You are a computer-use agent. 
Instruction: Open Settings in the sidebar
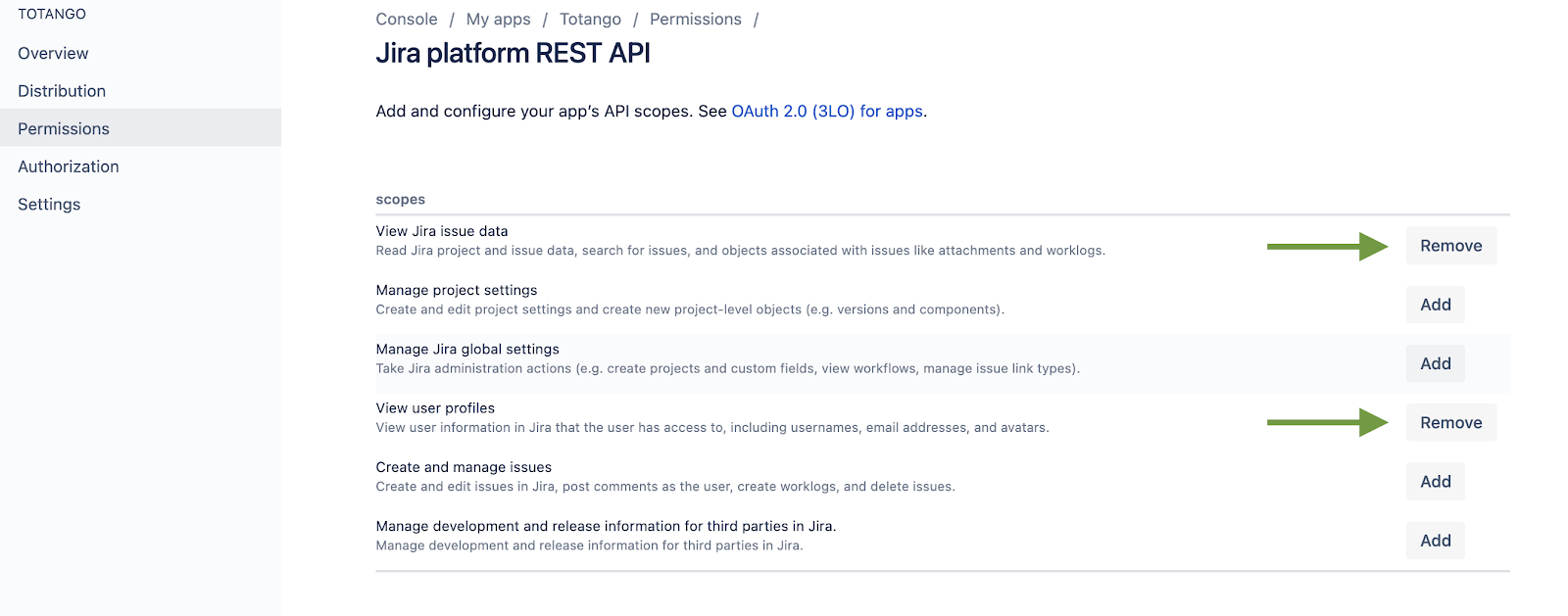point(49,204)
